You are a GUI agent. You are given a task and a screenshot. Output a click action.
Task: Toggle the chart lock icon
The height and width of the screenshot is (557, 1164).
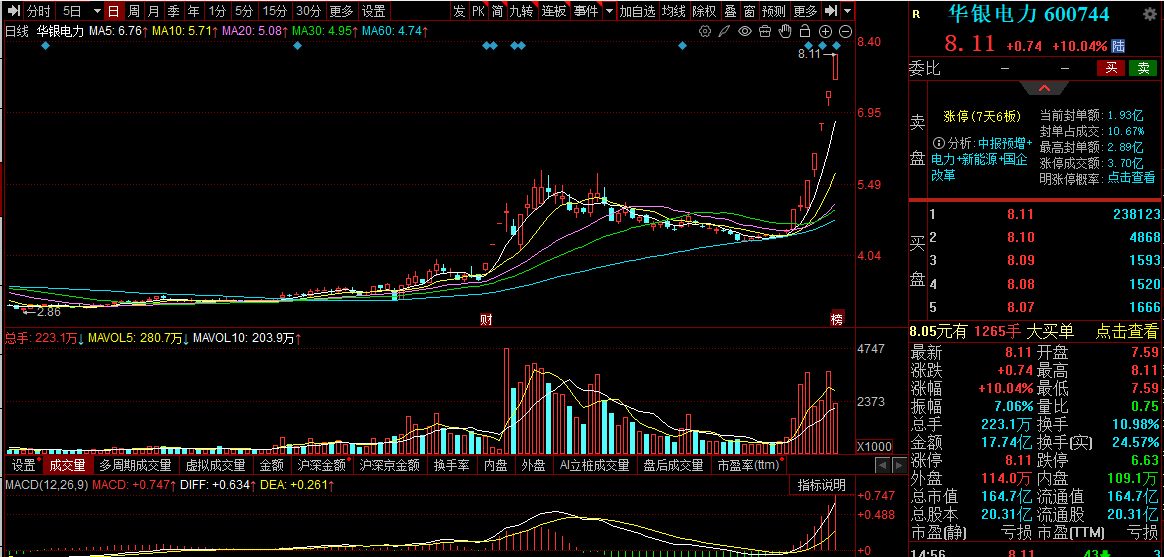(805, 31)
